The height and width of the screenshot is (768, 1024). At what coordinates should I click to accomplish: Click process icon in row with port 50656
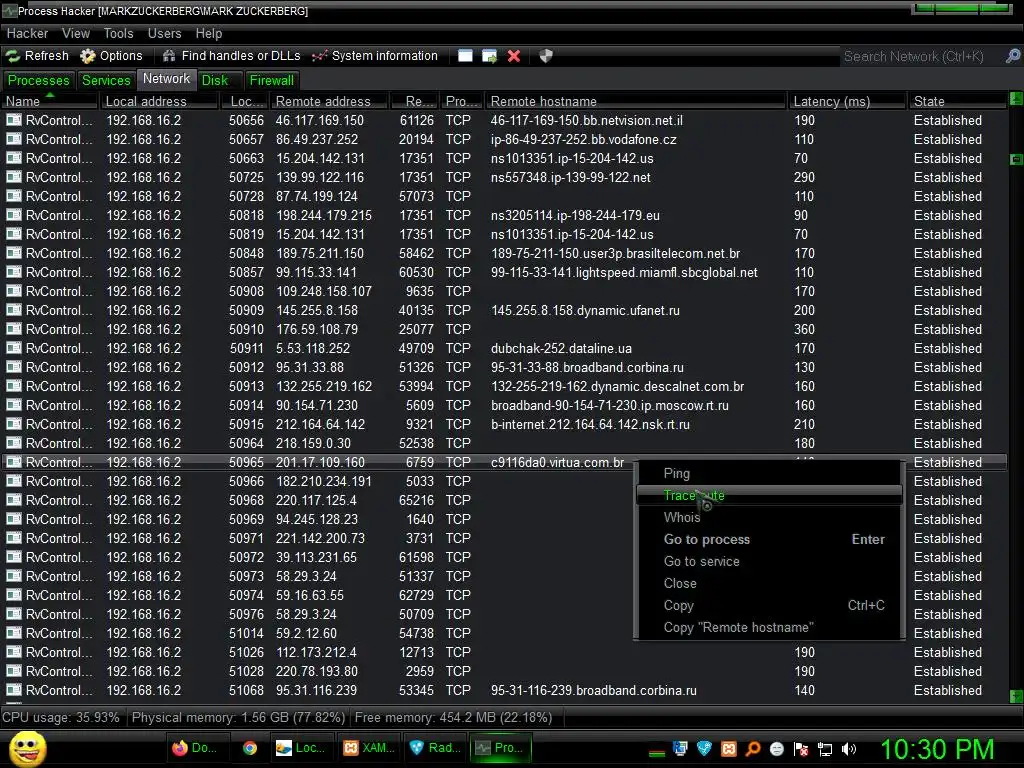click(x=14, y=120)
